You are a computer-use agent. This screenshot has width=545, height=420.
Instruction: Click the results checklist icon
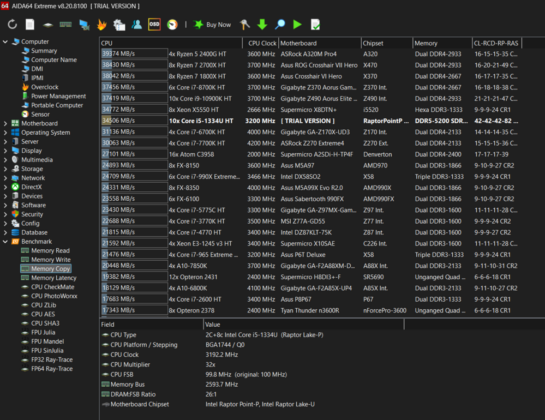point(315,24)
